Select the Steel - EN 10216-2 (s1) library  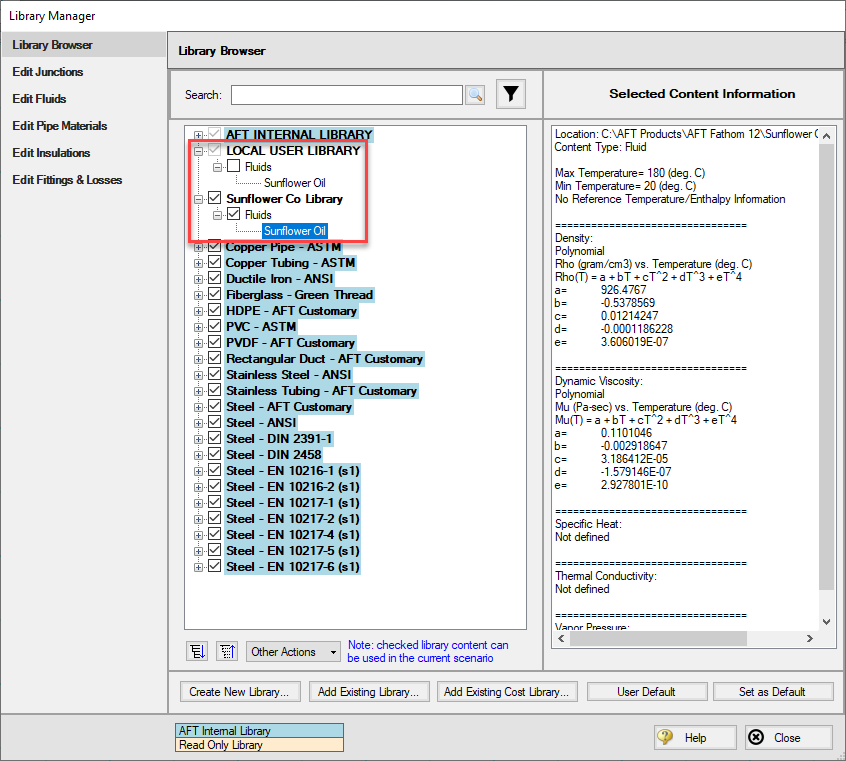[292, 487]
